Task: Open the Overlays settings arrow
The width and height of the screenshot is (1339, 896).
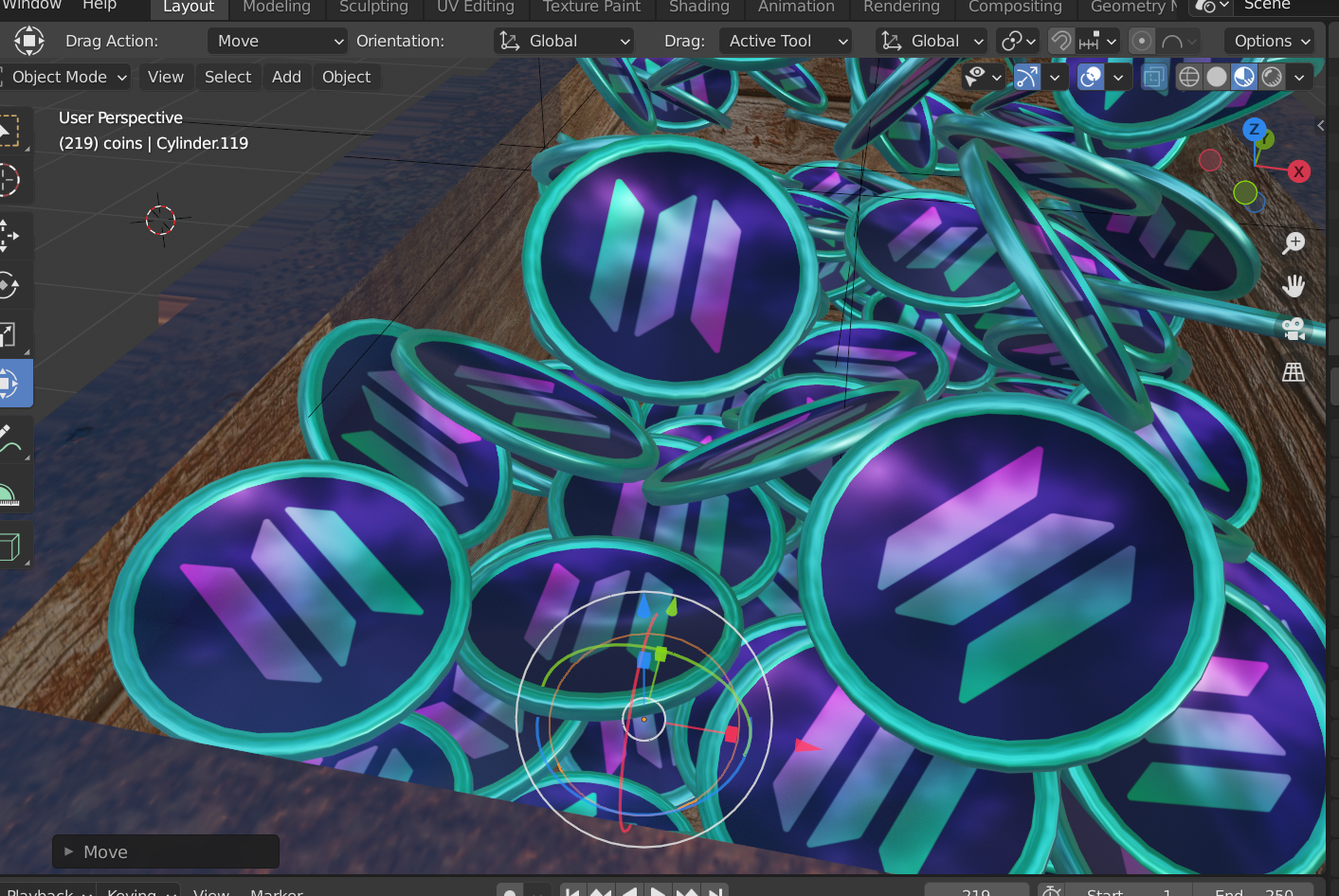Action: pyautogui.click(x=1118, y=77)
